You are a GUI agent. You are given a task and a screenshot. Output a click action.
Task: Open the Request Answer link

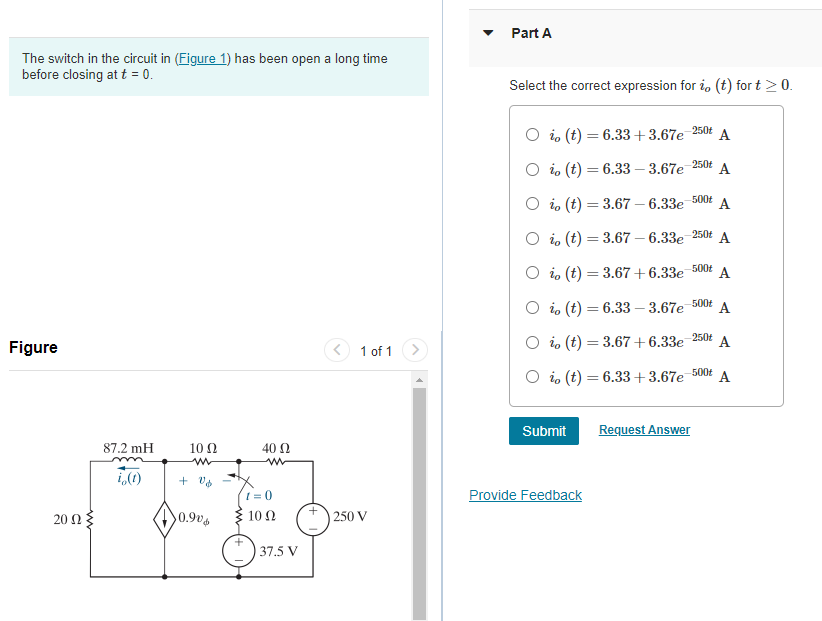pos(644,430)
